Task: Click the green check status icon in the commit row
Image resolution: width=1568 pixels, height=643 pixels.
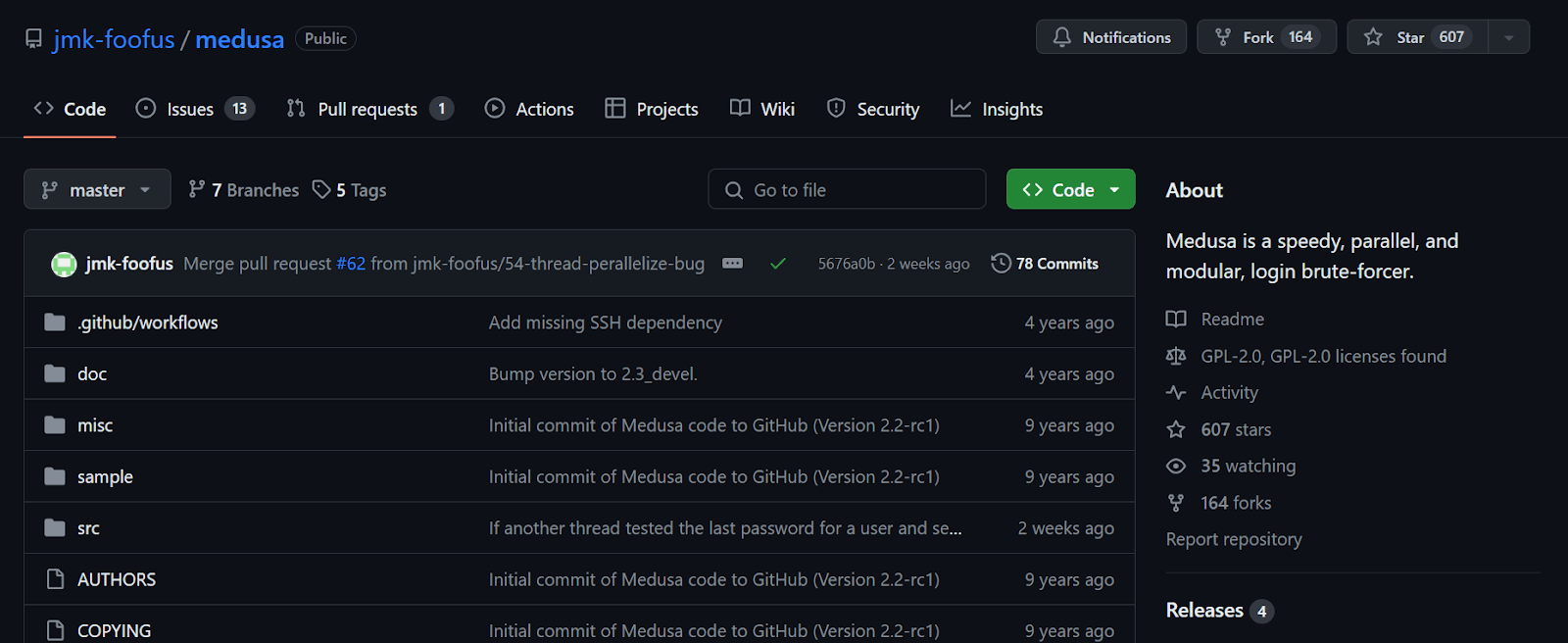Action: tap(778, 264)
